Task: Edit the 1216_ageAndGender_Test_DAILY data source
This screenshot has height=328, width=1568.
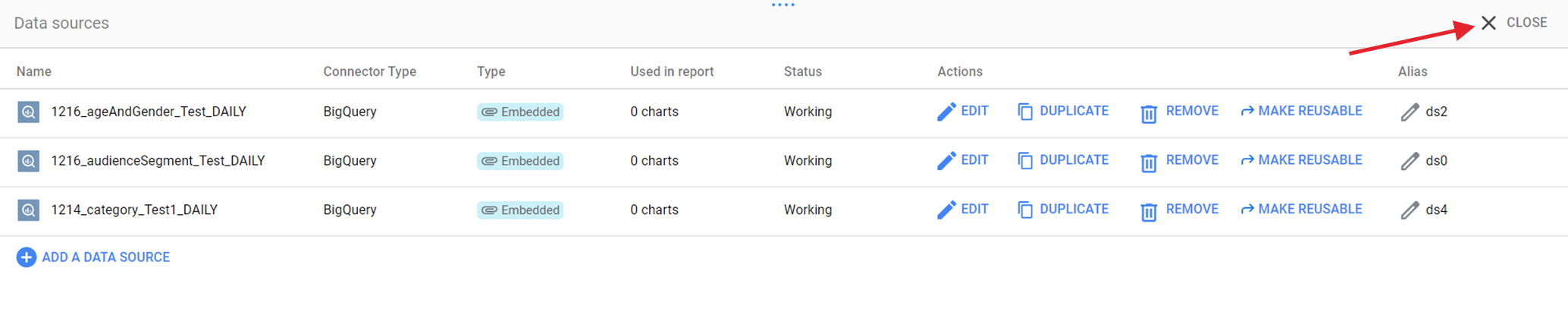Action: 963,112
